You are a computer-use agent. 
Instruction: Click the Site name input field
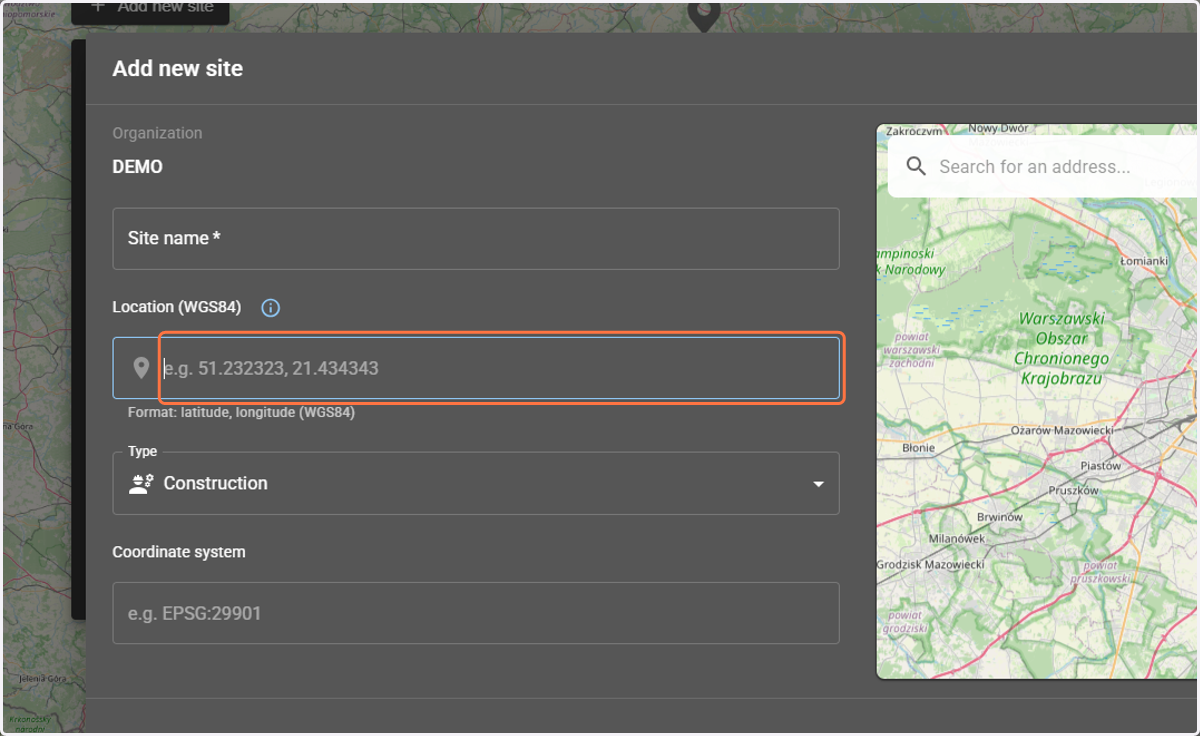coord(476,238)
